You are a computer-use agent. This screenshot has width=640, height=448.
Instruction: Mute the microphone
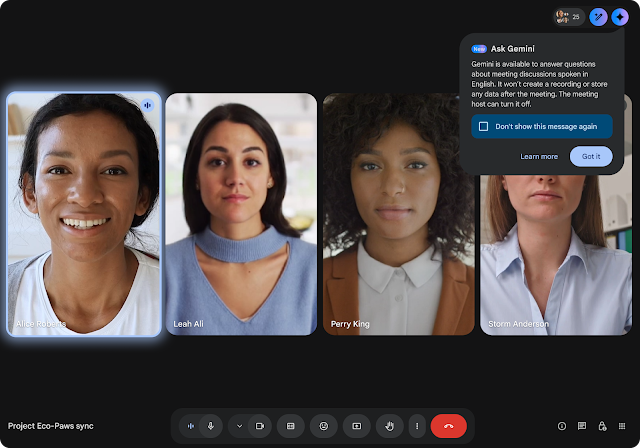(211, 426)
